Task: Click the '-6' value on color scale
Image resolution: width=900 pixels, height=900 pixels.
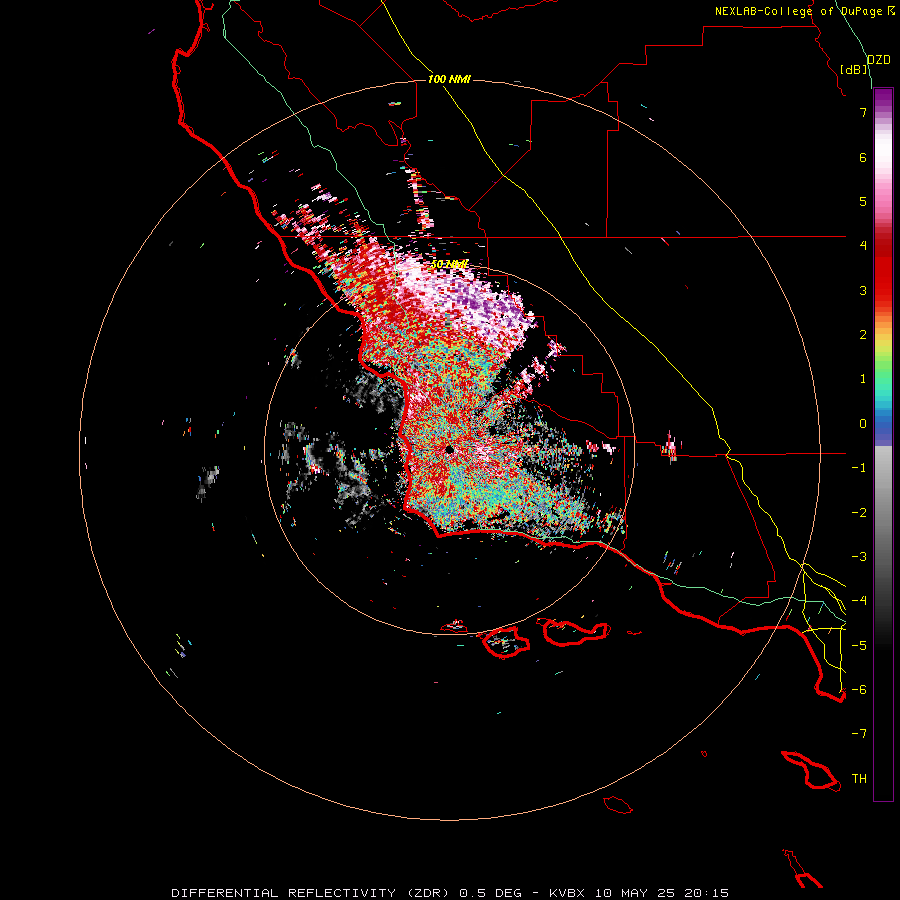Action: (859, 690)
